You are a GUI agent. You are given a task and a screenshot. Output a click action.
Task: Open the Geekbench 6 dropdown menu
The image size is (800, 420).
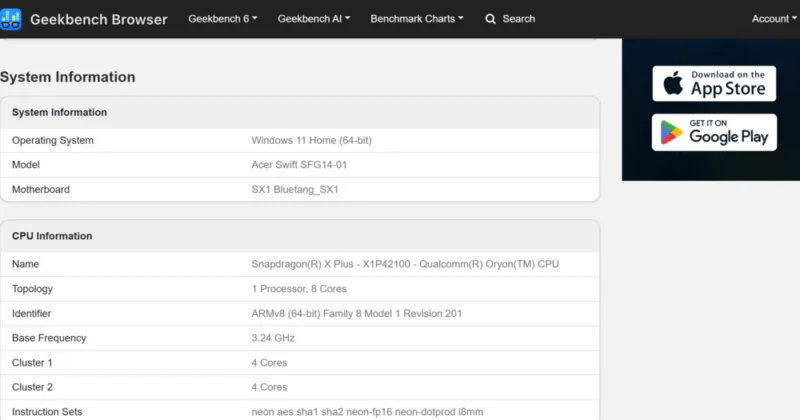[222, 19]
